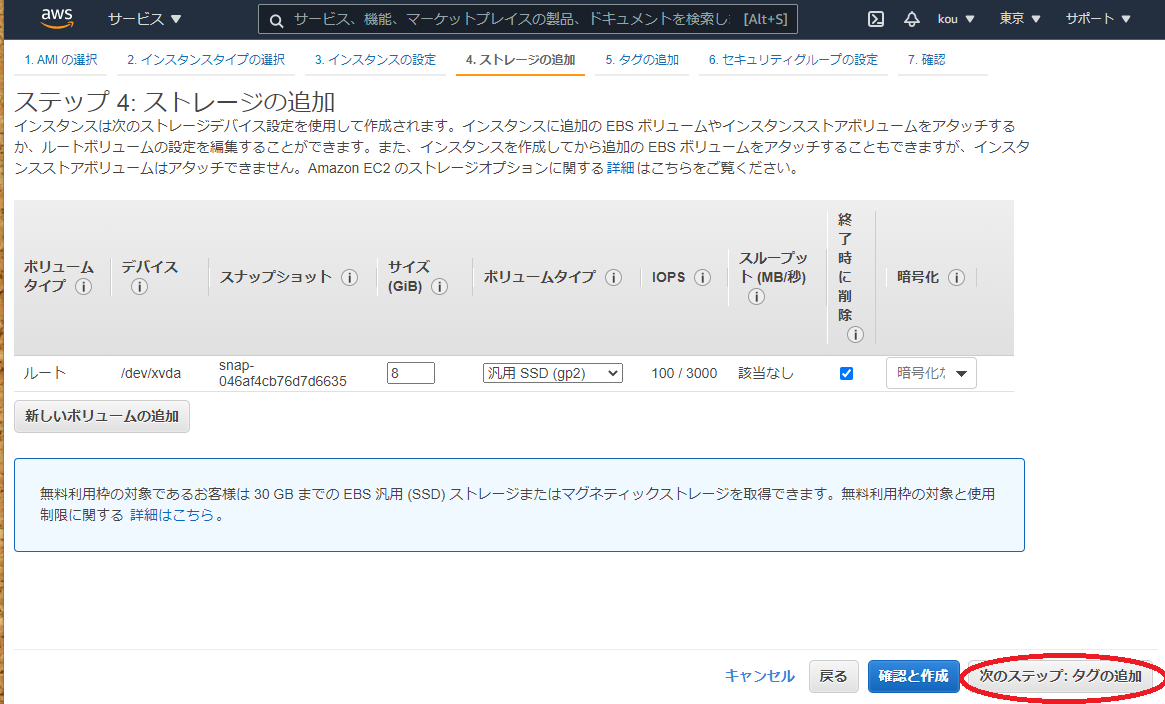
Task: Uncheck 終了時に削除 for the root volume
Action: [x=846, y=372]
